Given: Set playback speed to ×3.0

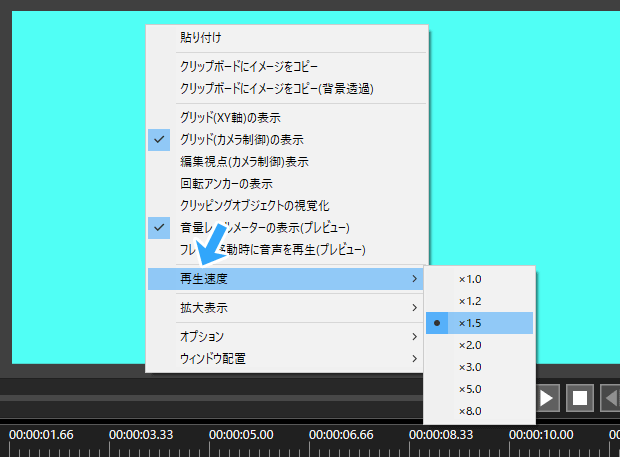Looking at the screenshot, I should (x=479, y=367).
